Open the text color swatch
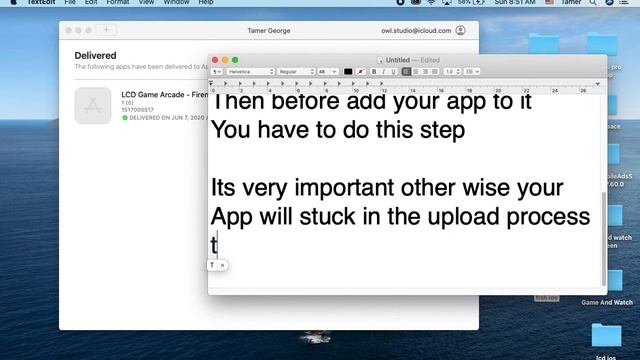This screenshot has height=360, width=640. click(348, 72)
